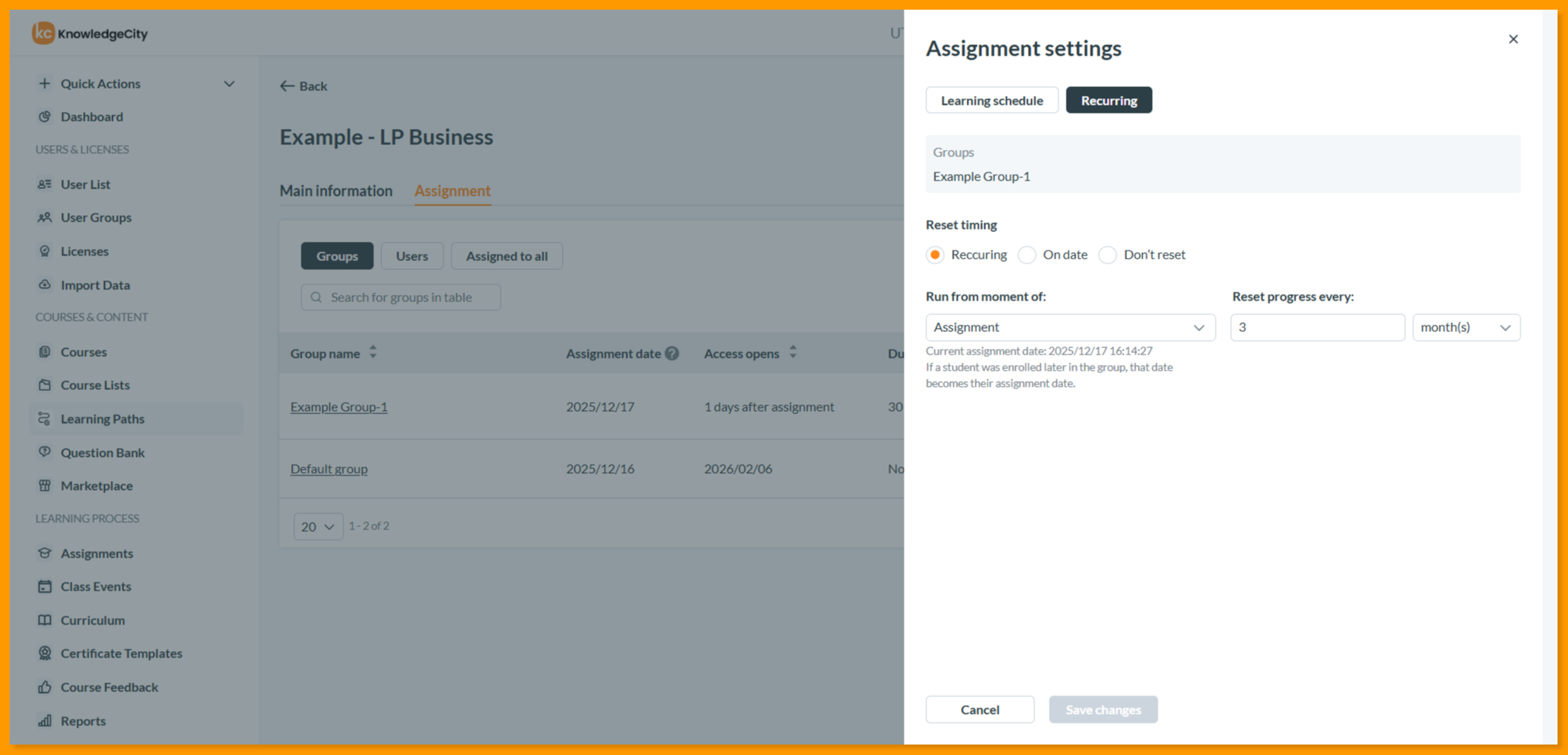Click the Reports chart icon
This screenshot has width=1568, height=755.
tap(44, 721)
